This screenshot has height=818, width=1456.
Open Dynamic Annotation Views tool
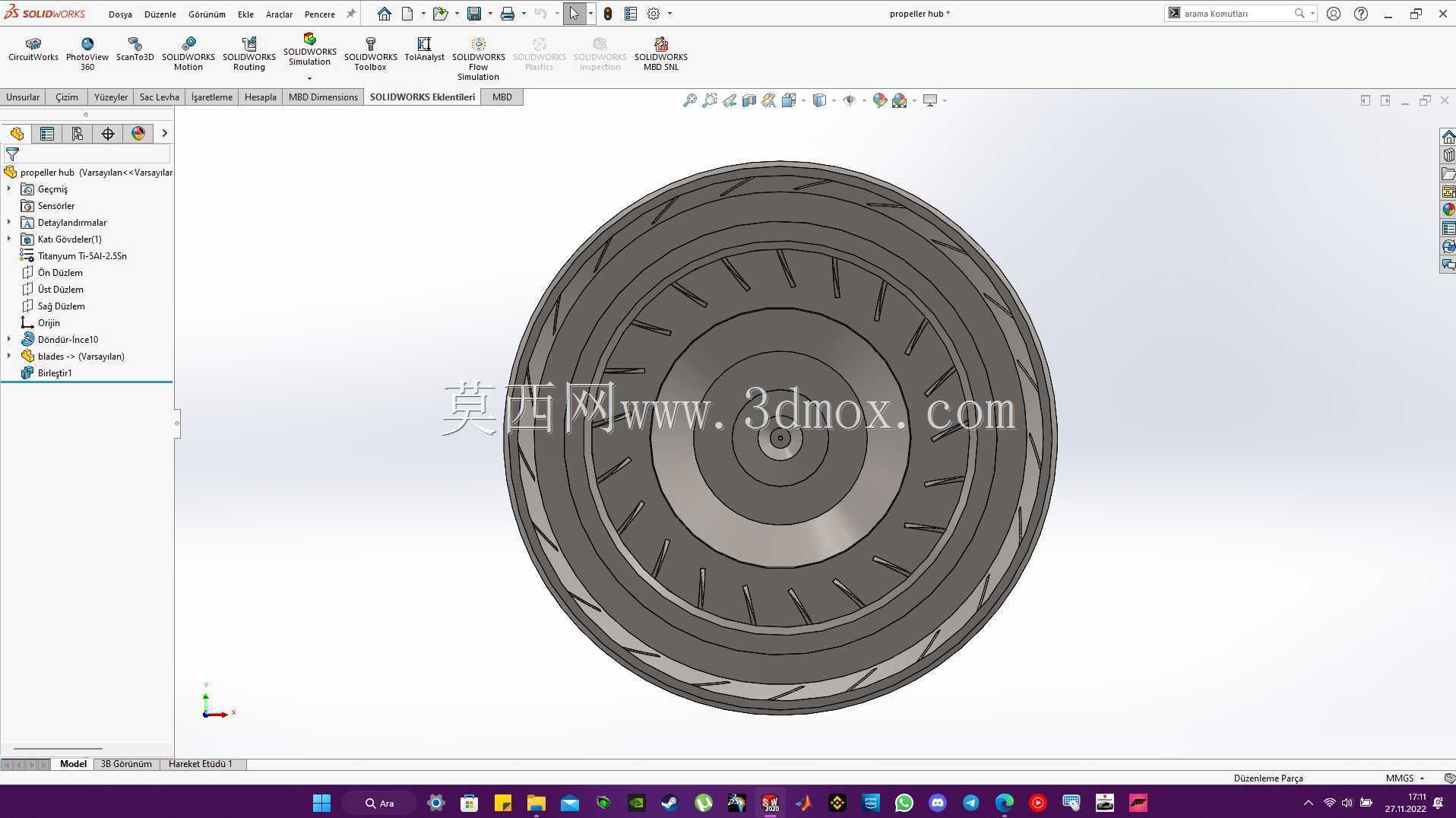(769, 100)
